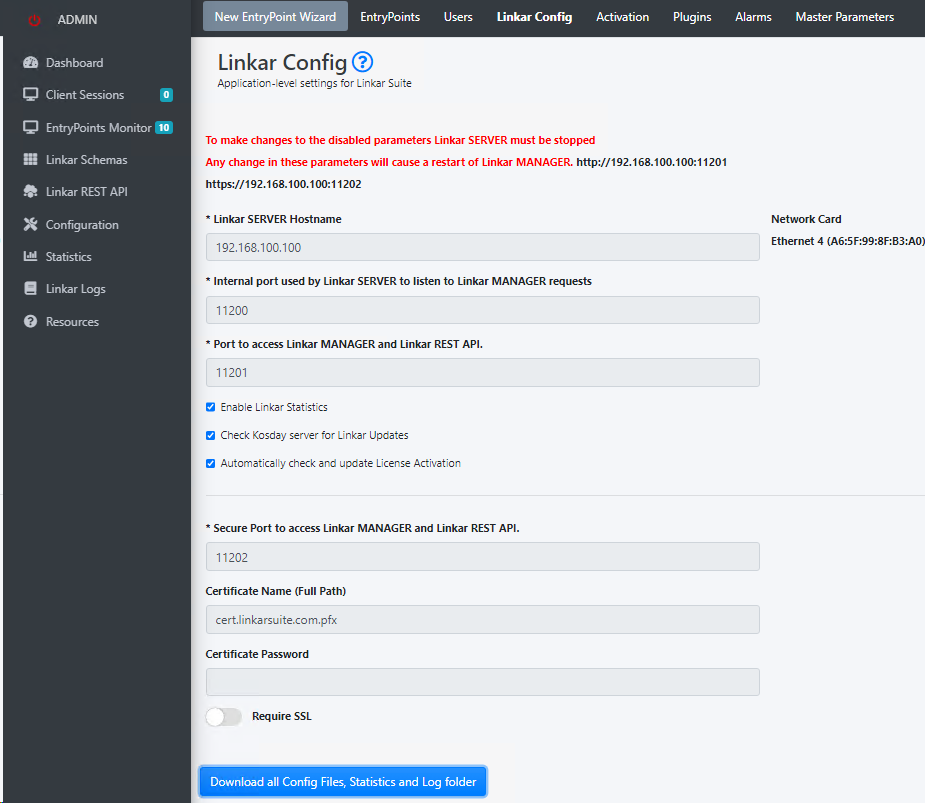Open the Plugins tab
This screenshot has height=803, width=925.
pos(692,17)
